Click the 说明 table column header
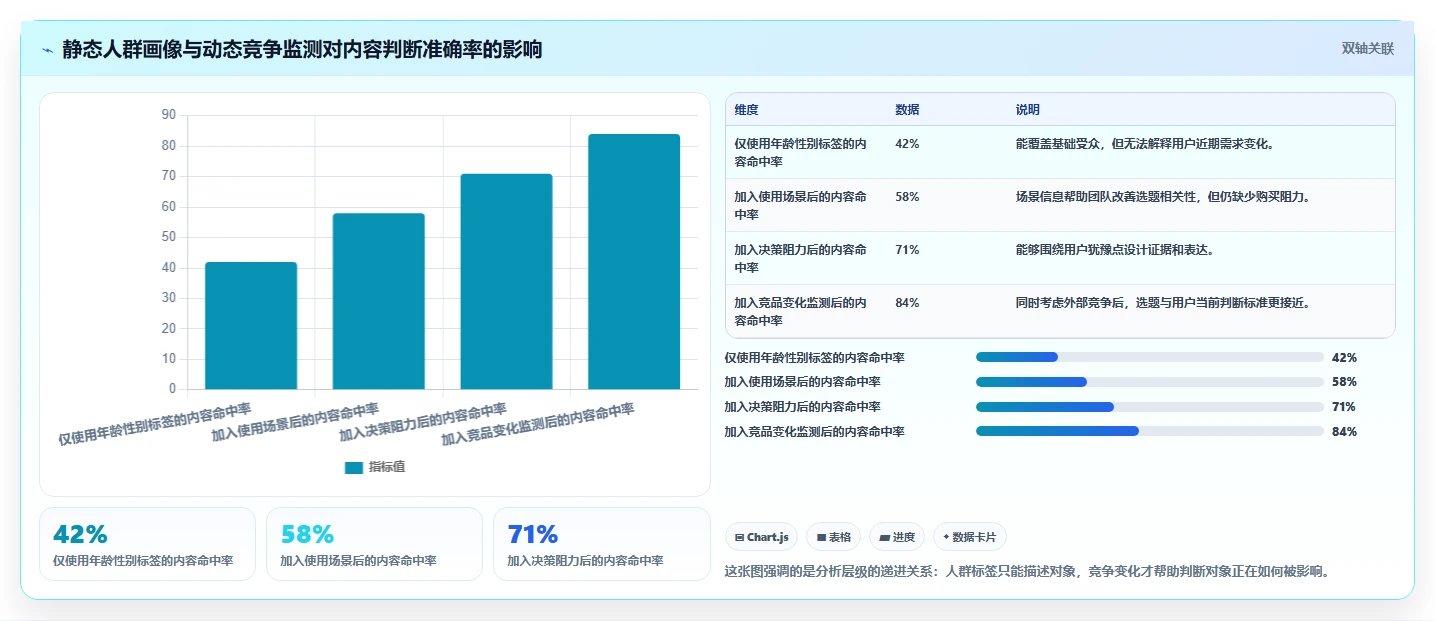1435x621 pixels. point(1027,110)
